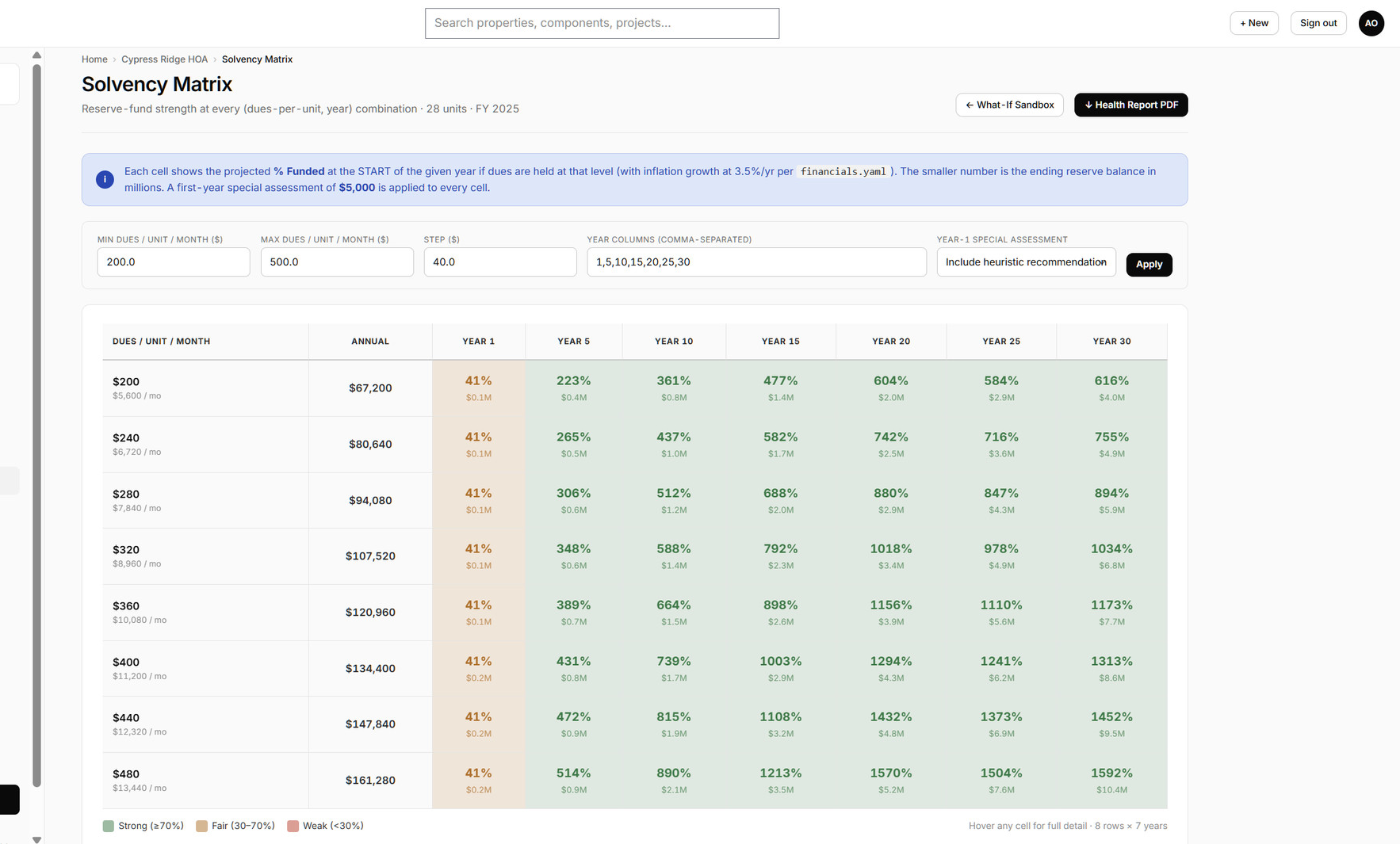
Task: Click the Weak legend red swatch
Action: click(293, 826)
